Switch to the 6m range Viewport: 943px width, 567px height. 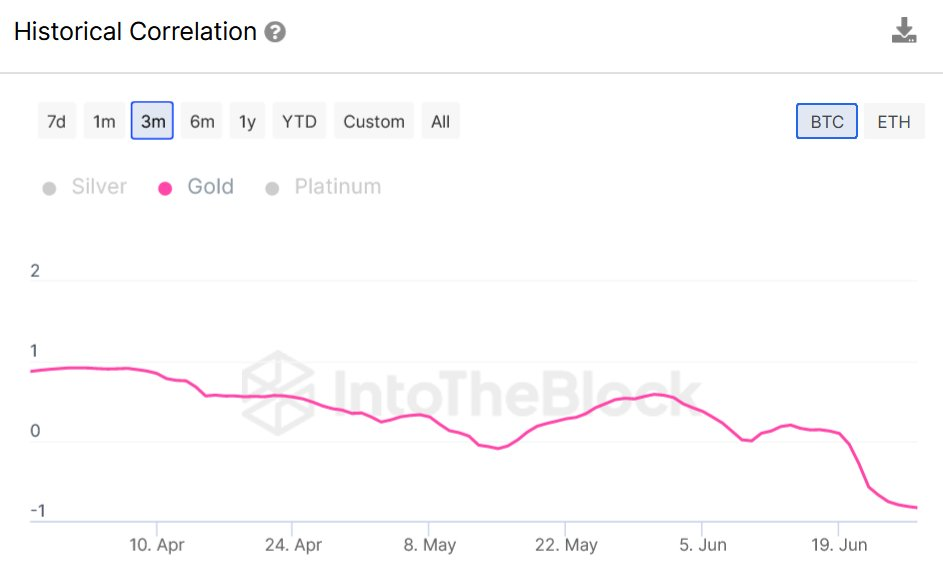tap(201, 121)
